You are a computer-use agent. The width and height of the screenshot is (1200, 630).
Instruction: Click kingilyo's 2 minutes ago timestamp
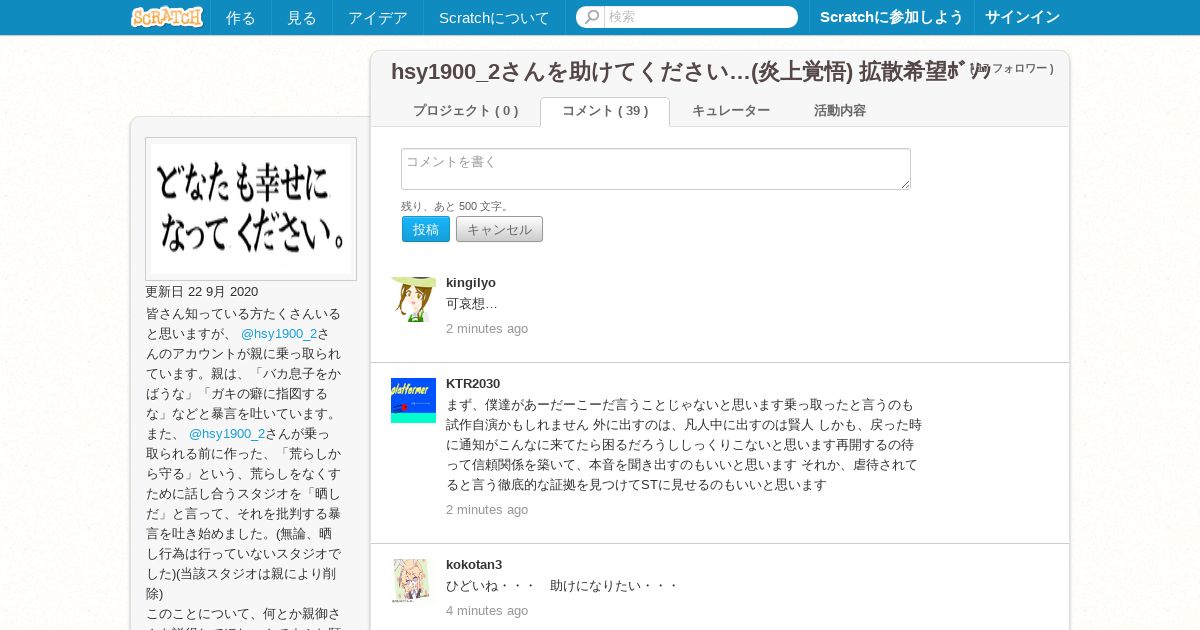487,329
